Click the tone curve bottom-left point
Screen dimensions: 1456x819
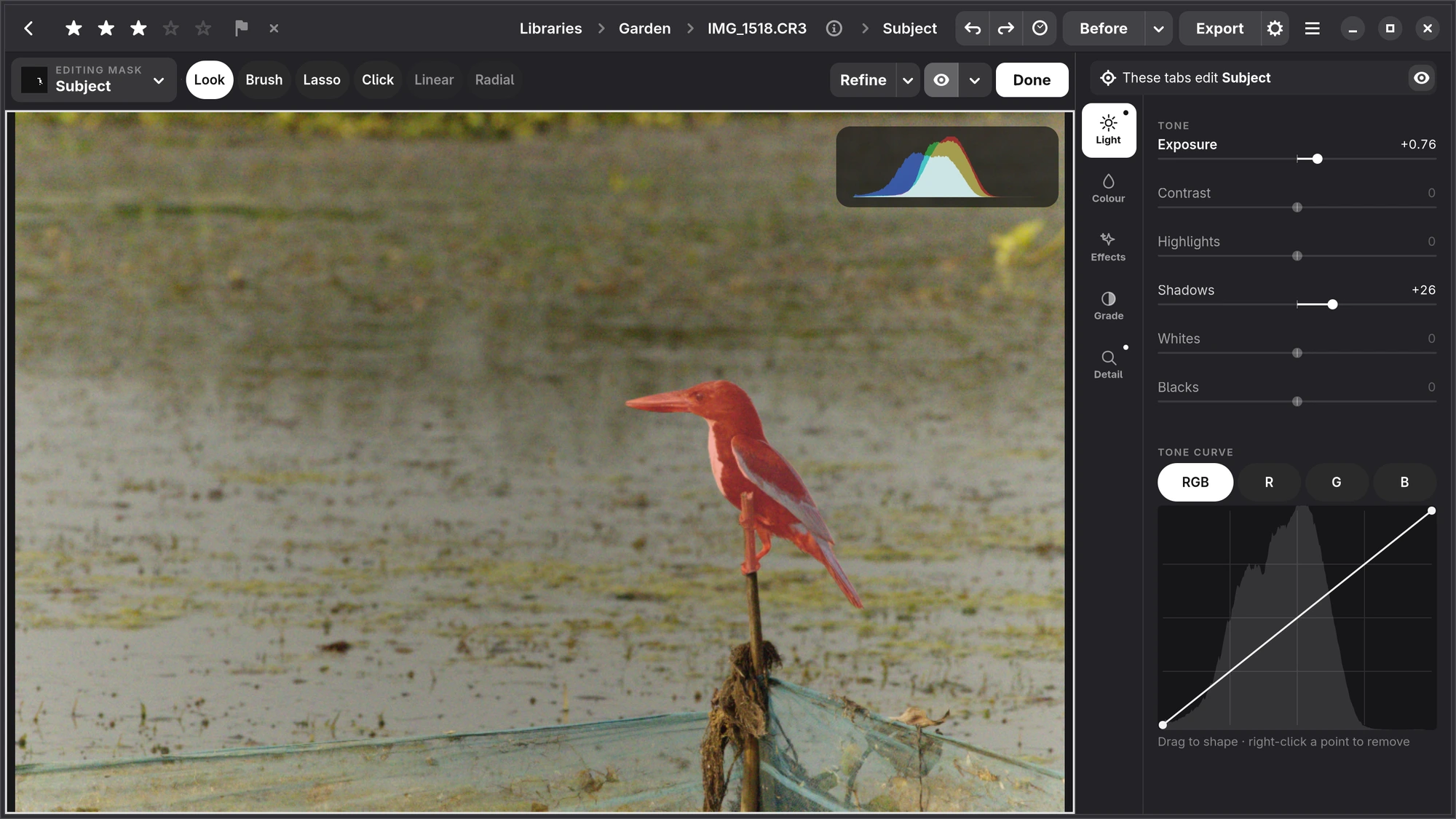[x=1163, y=724]
